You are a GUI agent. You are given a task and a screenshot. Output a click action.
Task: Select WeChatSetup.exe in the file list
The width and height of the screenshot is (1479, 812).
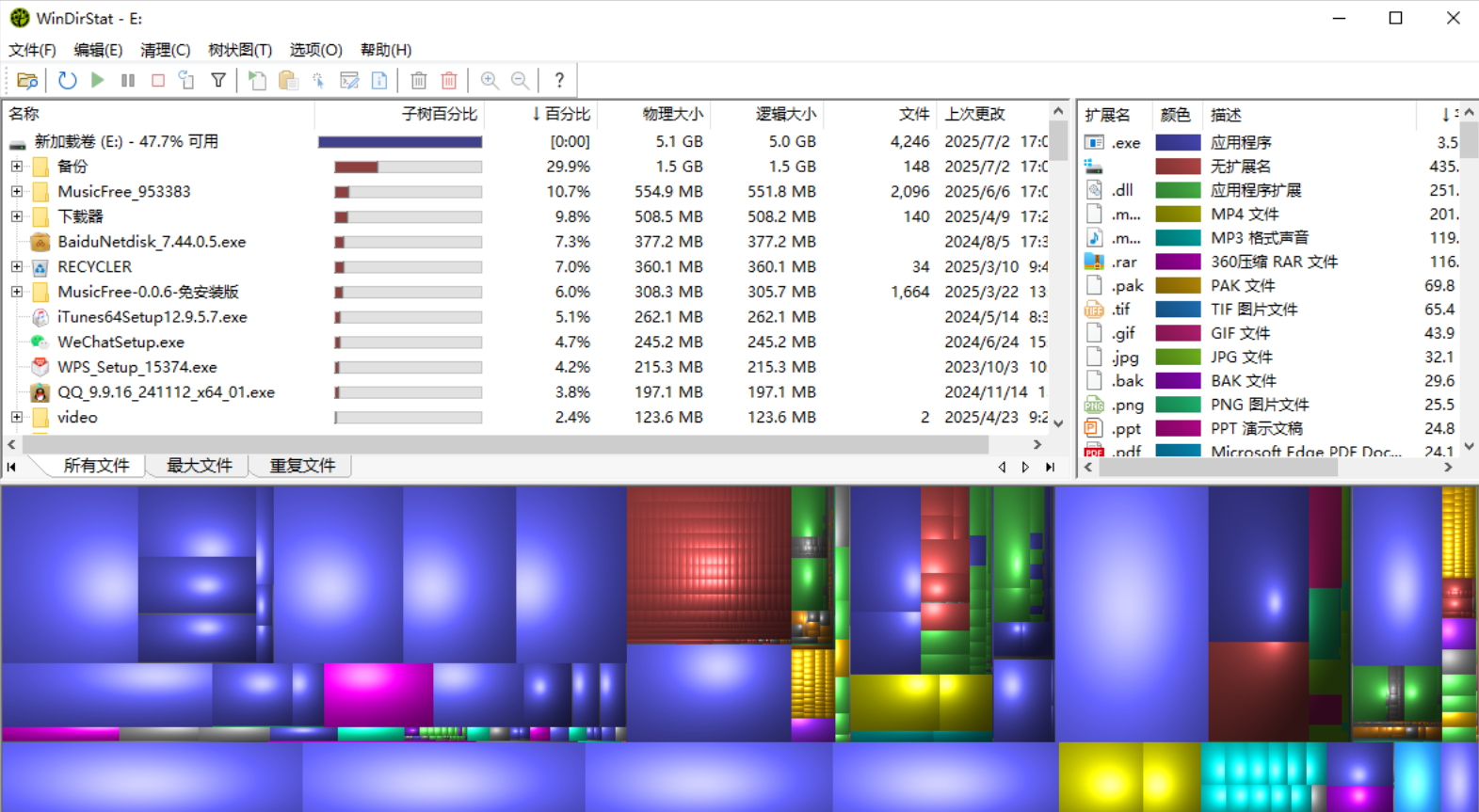click(x=121, y=342)
